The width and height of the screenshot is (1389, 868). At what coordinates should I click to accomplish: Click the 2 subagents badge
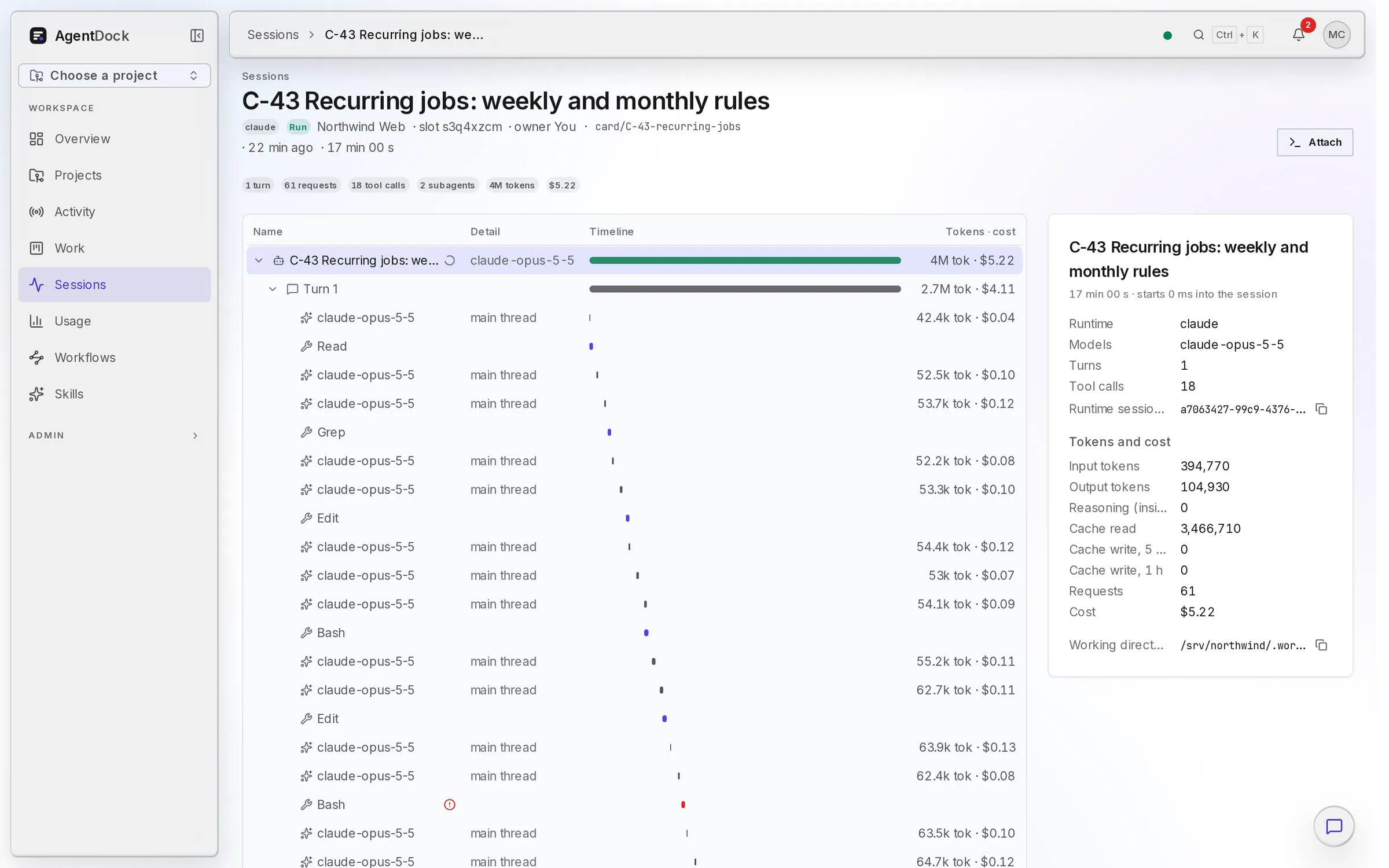pyautogui.click(x=447, y=185)
